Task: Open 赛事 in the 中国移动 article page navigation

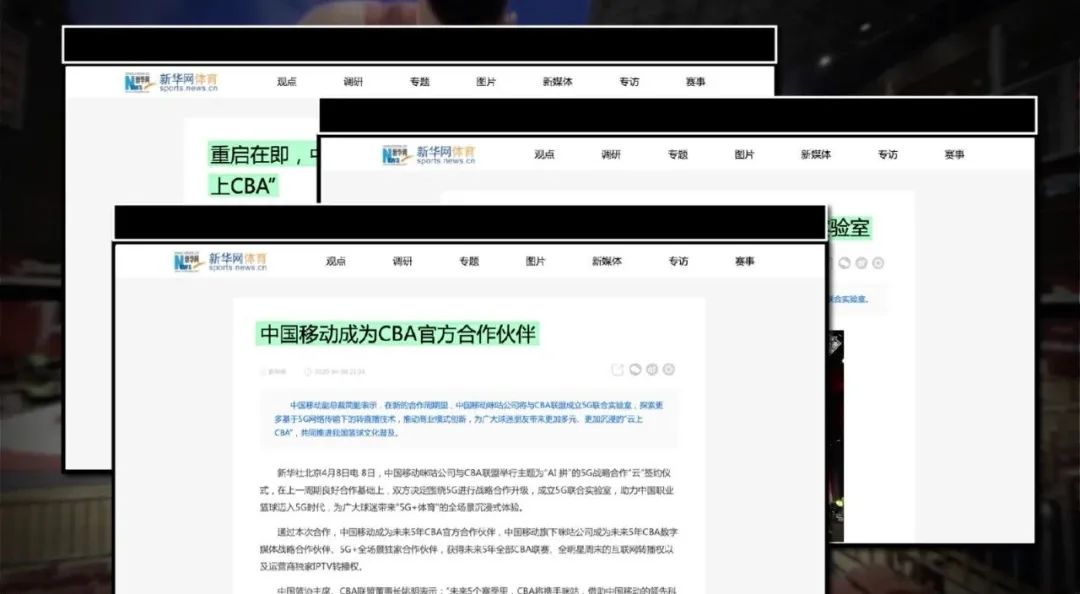Action: tap(745, 262)
